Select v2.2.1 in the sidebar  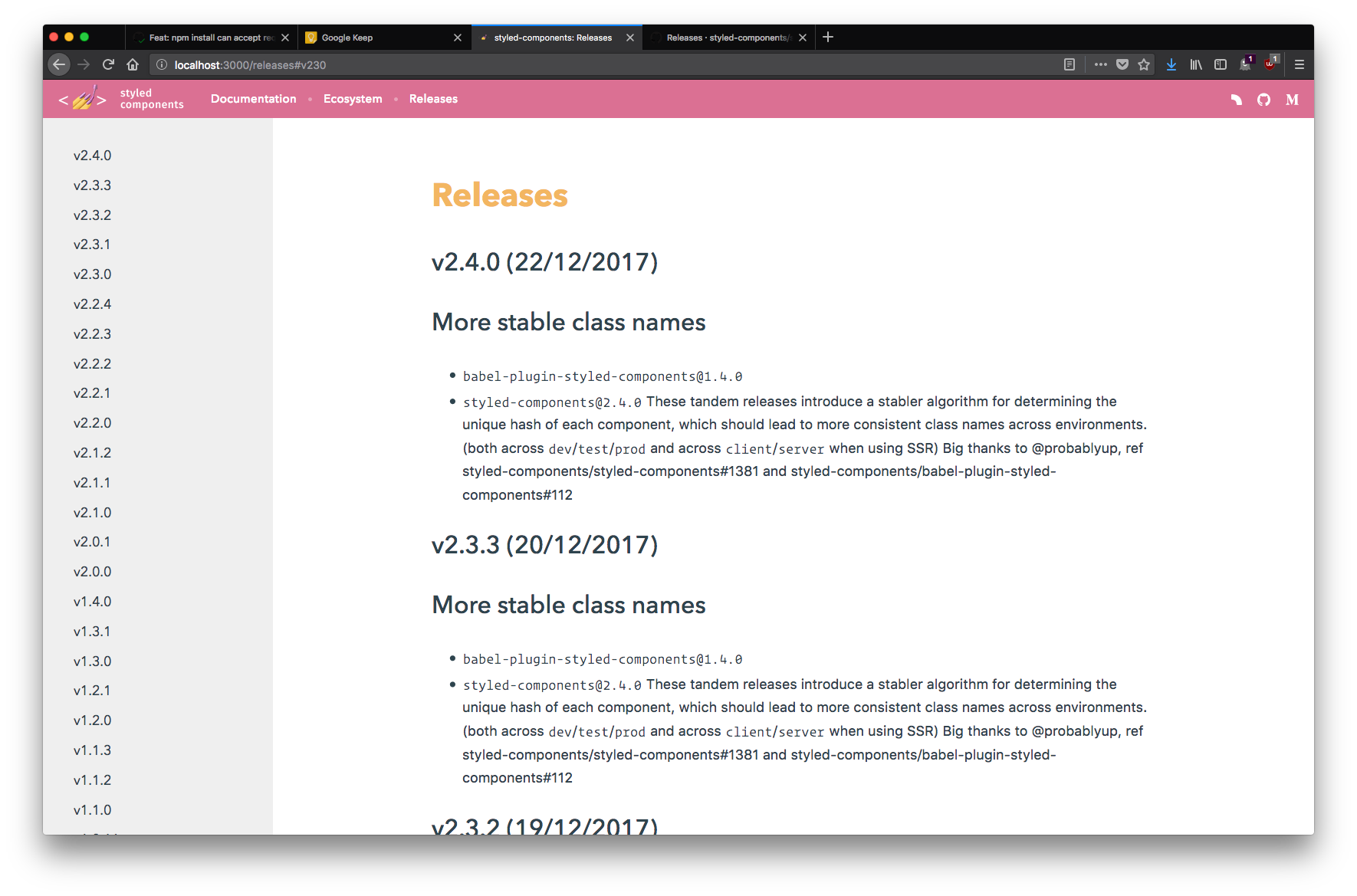(x=92, y=393)
